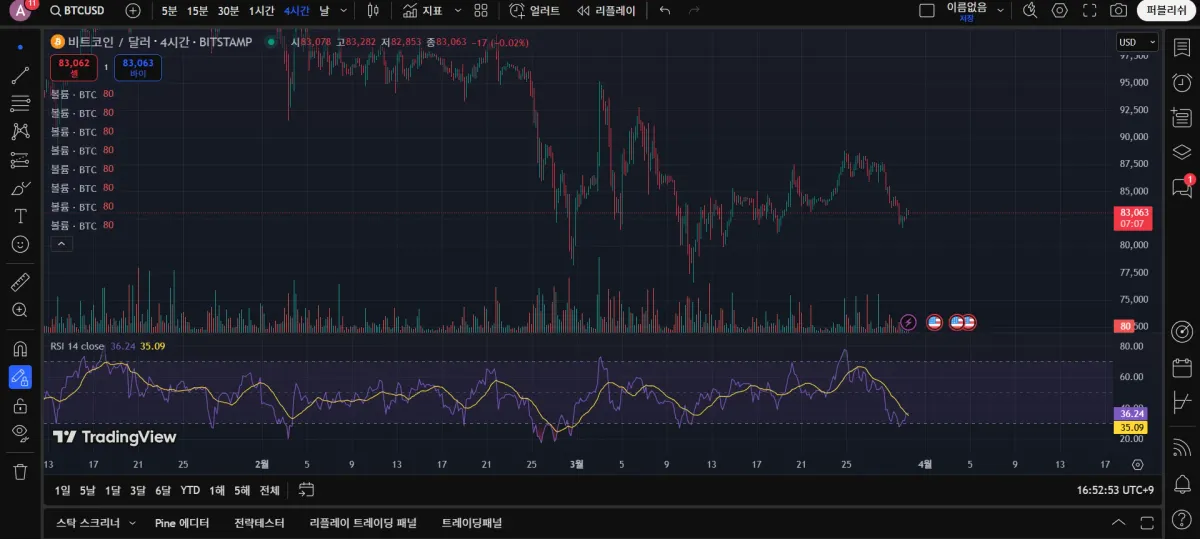Screen dimensions: 1200x539
Task: Switch to the 전략테스터 tab
Action: [x=259, y=523]
